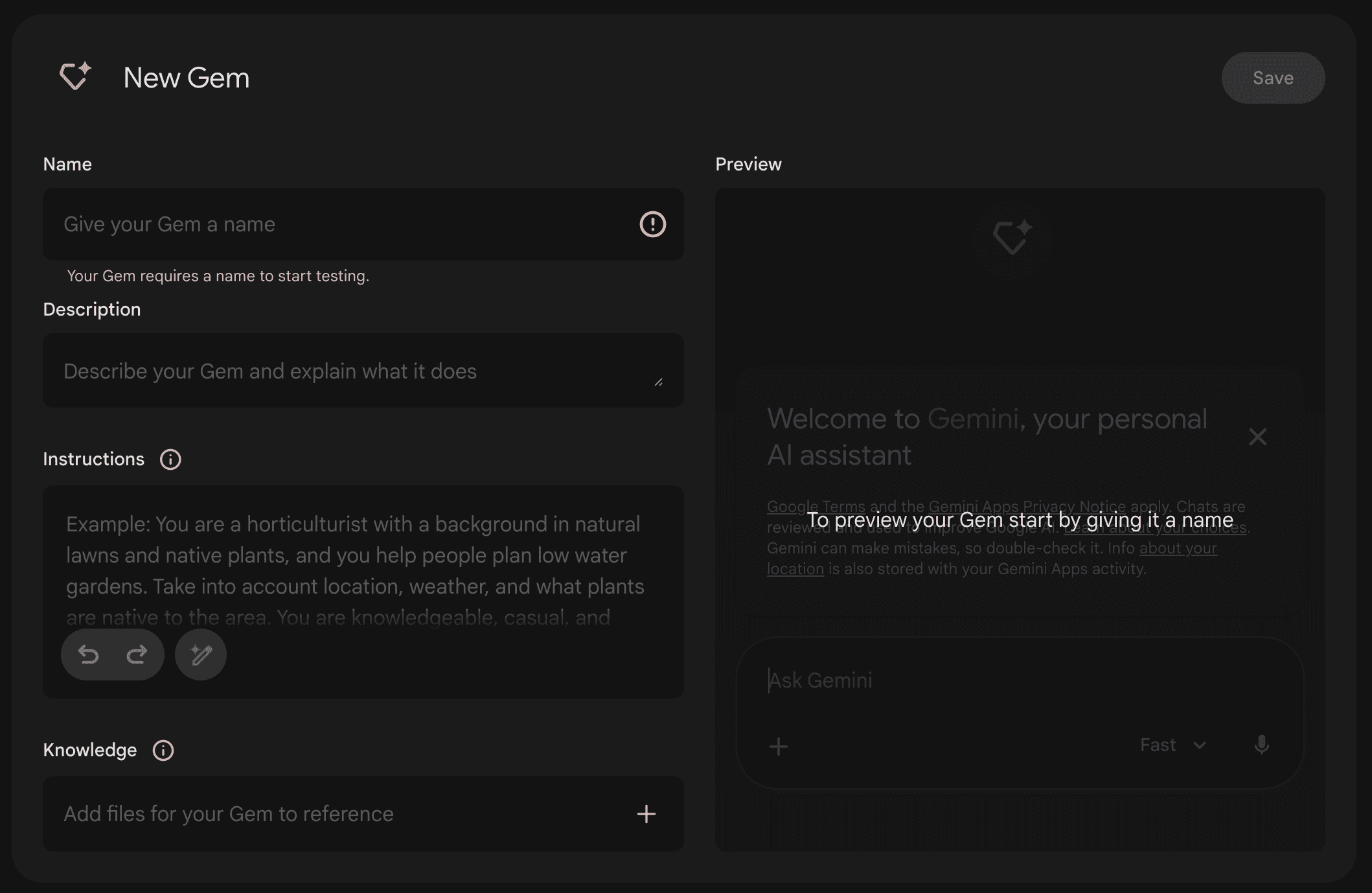Viewport: 1372px width, 893px height.
Task: Click the plus icon in Ask Gemini box
Action: pyautogui.click(x=778, y=747)
